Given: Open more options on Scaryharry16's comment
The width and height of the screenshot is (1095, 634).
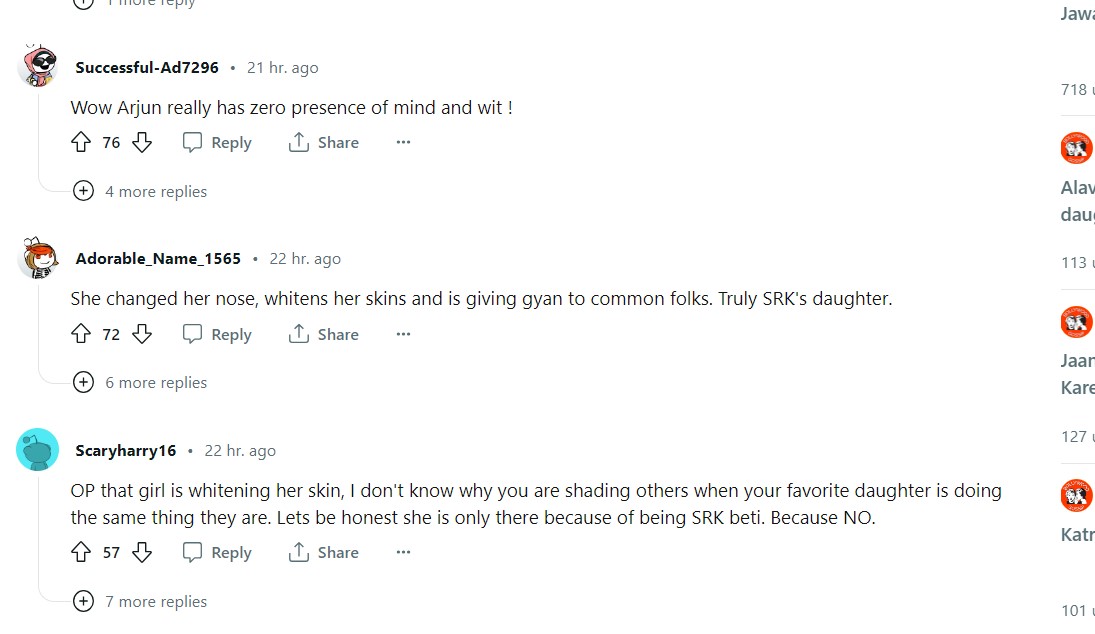Looking at the screenshot, I should tap(403, 552).
